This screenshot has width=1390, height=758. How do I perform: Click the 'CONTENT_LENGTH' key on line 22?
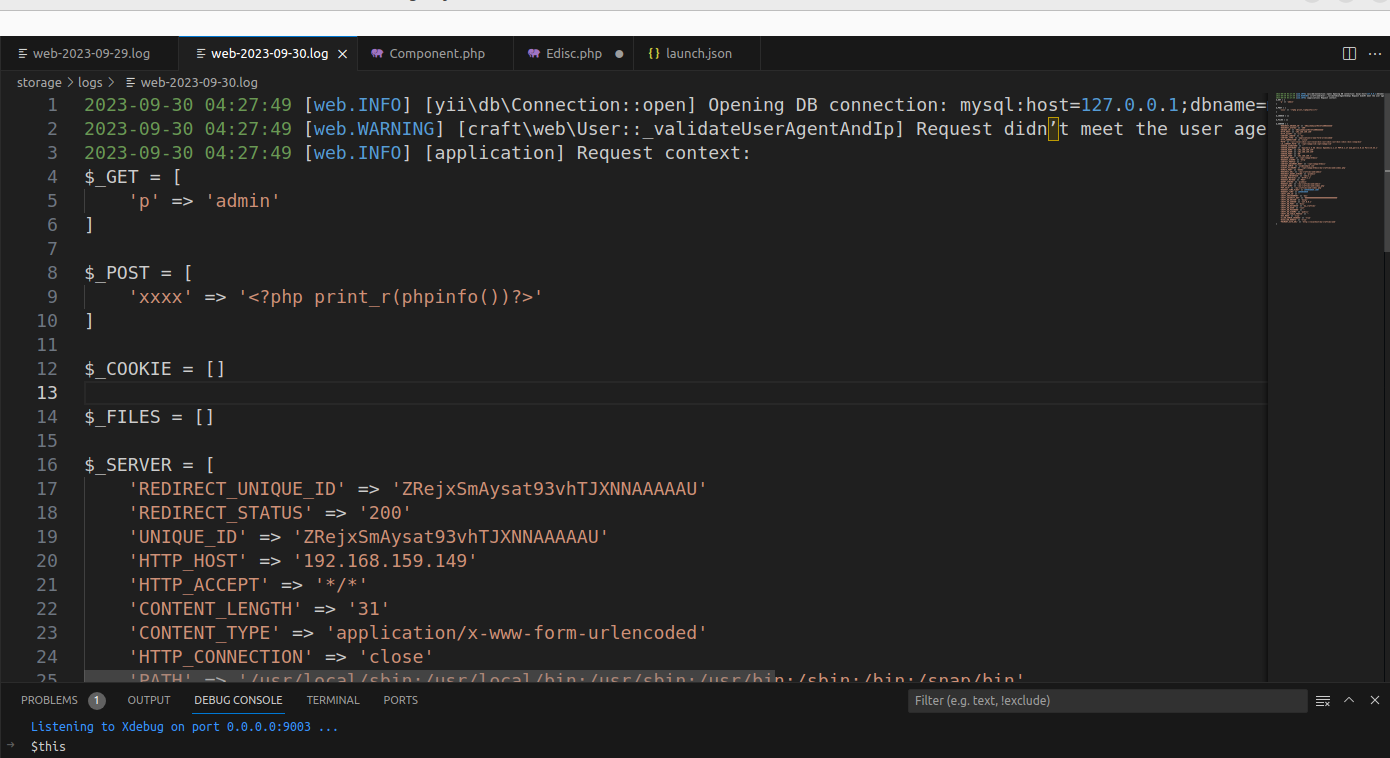point(215,609)
